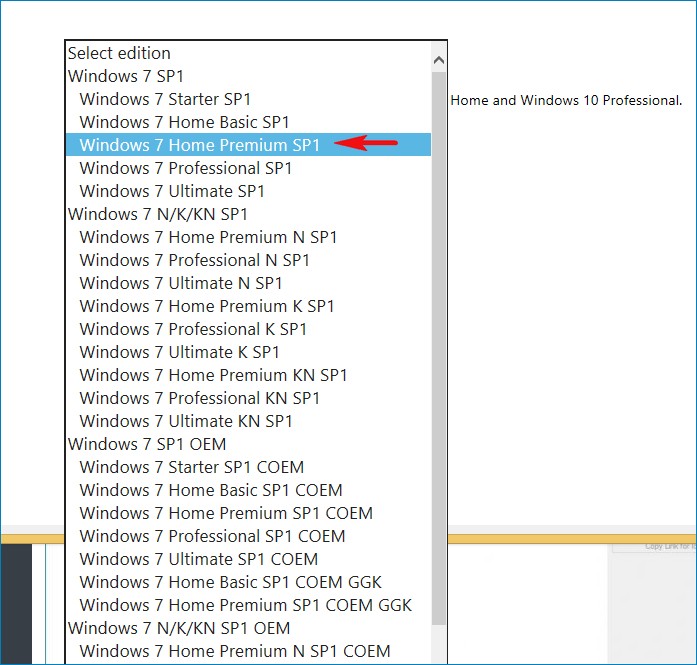Screen dimensions: 697x665
Task: Select Windows 7 Home Premium KN SP1
Action: (248, 375)
